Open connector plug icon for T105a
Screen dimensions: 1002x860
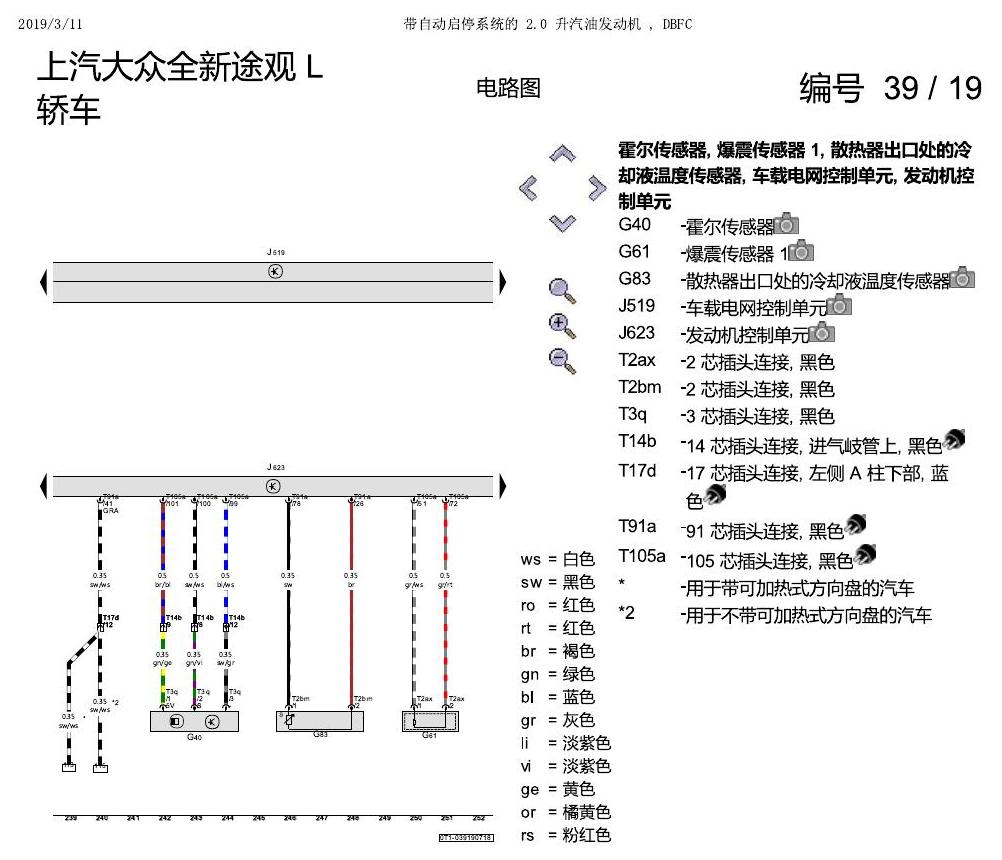pyautogui.click(x=865, y=555)
